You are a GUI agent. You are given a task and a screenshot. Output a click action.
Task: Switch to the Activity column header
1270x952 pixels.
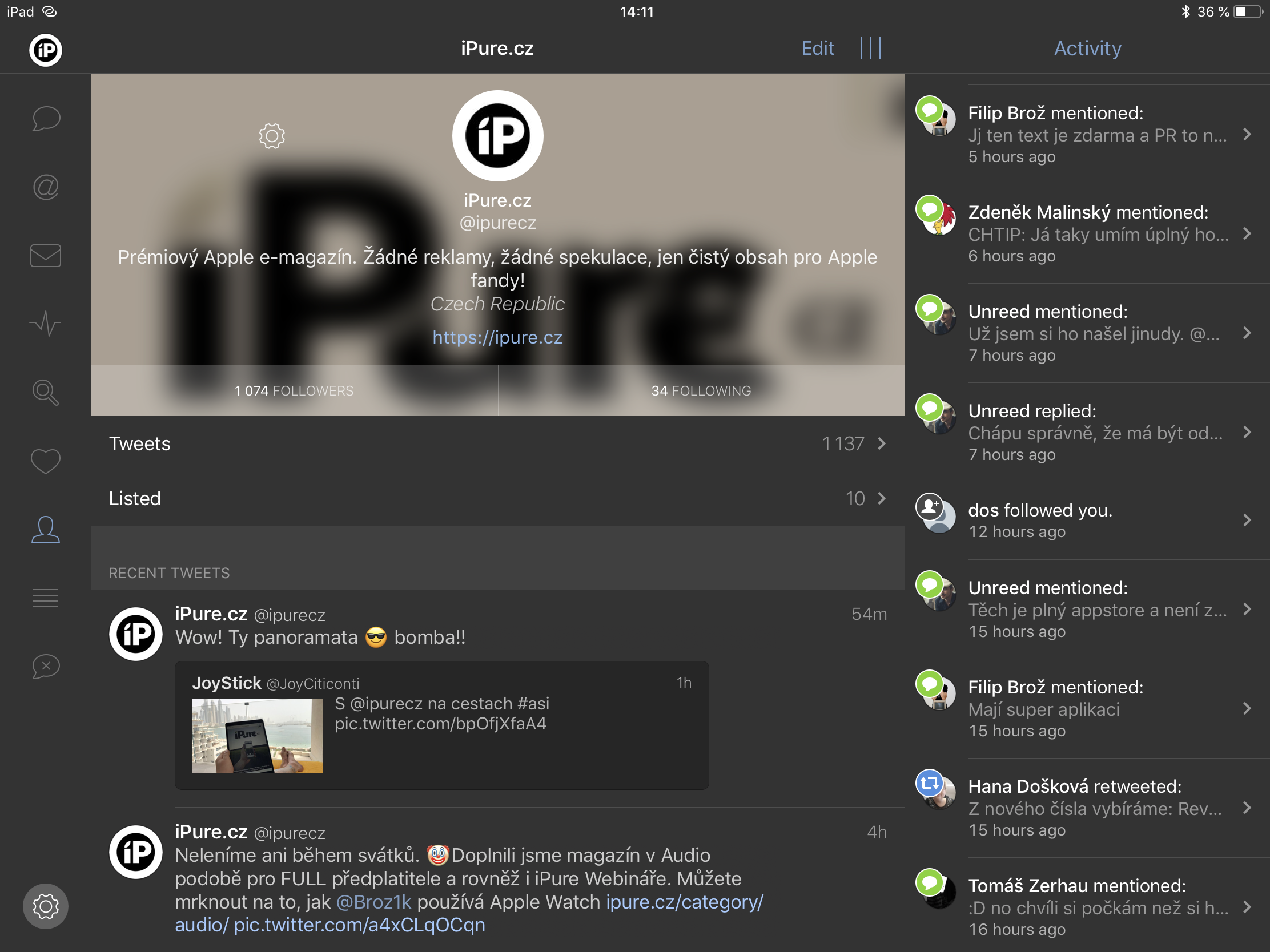(x=1087, y=48)
